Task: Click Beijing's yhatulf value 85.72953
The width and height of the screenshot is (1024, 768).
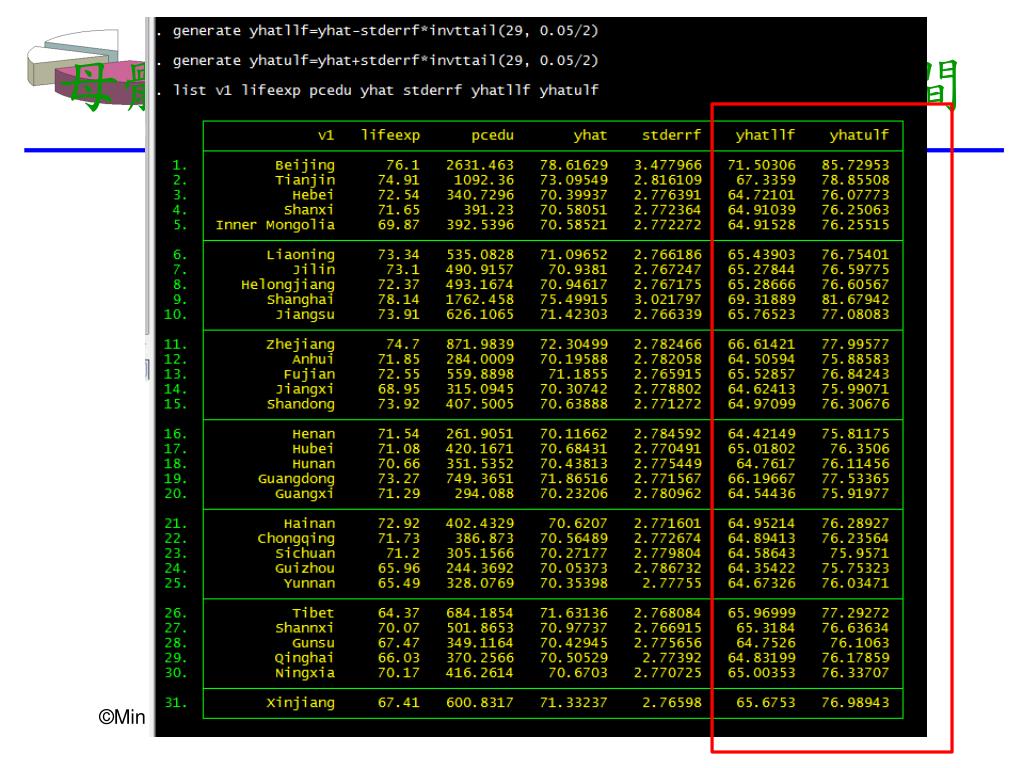Action: [x=855, y=165]
